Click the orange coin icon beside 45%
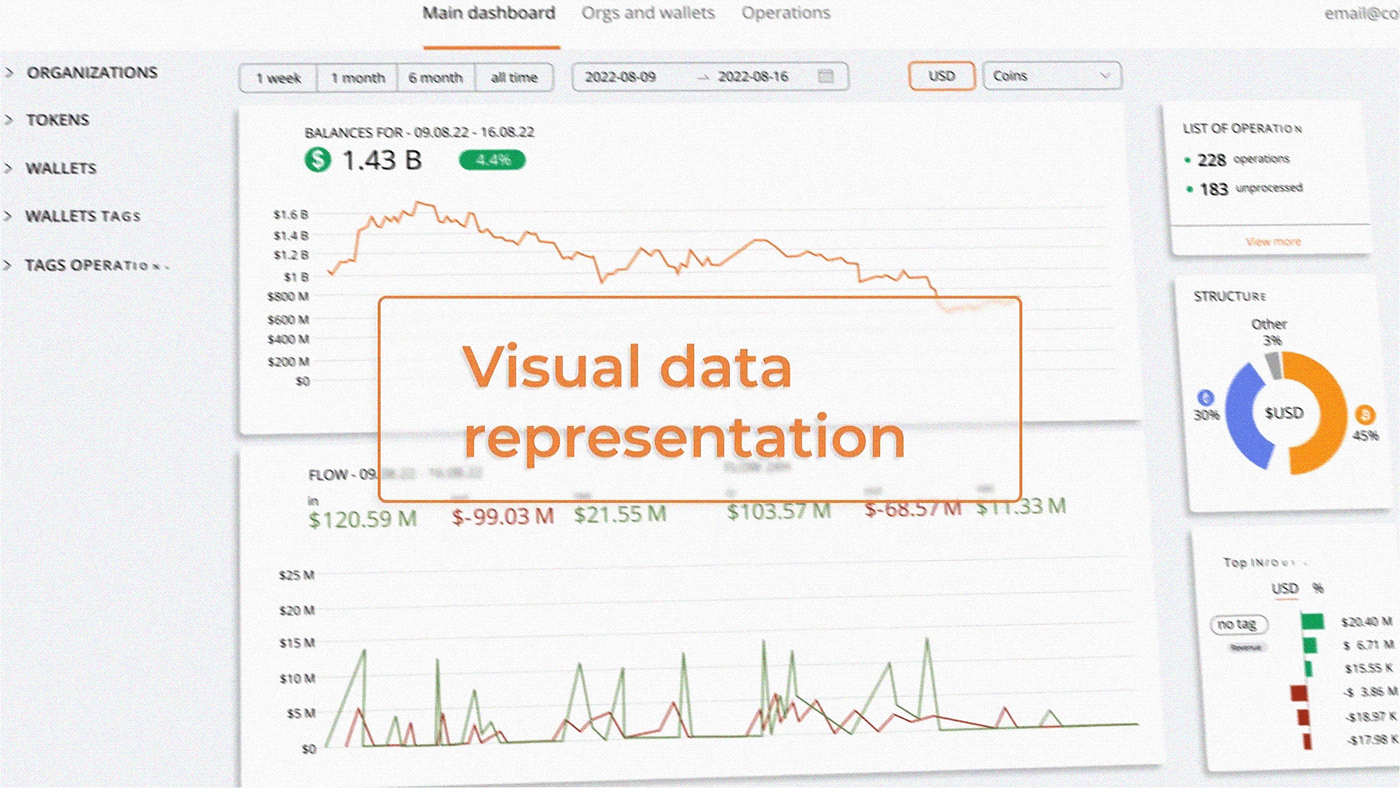The image size is (1400, 788). tap(1364, 415)
